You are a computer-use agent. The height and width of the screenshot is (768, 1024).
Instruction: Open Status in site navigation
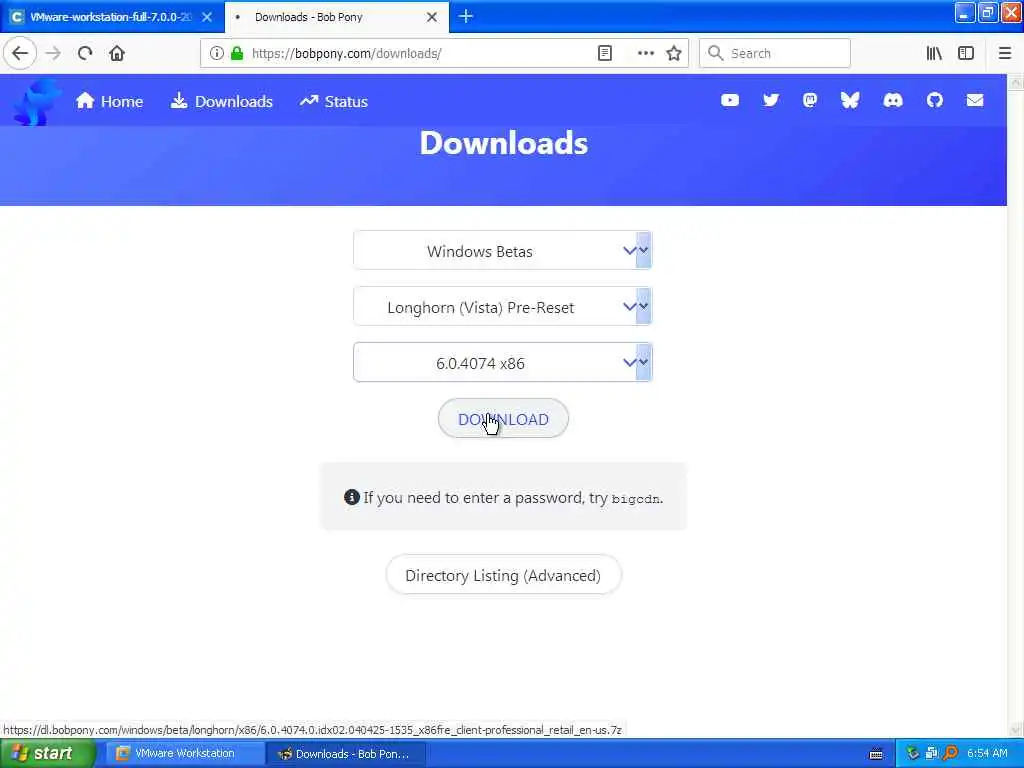tap(334, 101)
